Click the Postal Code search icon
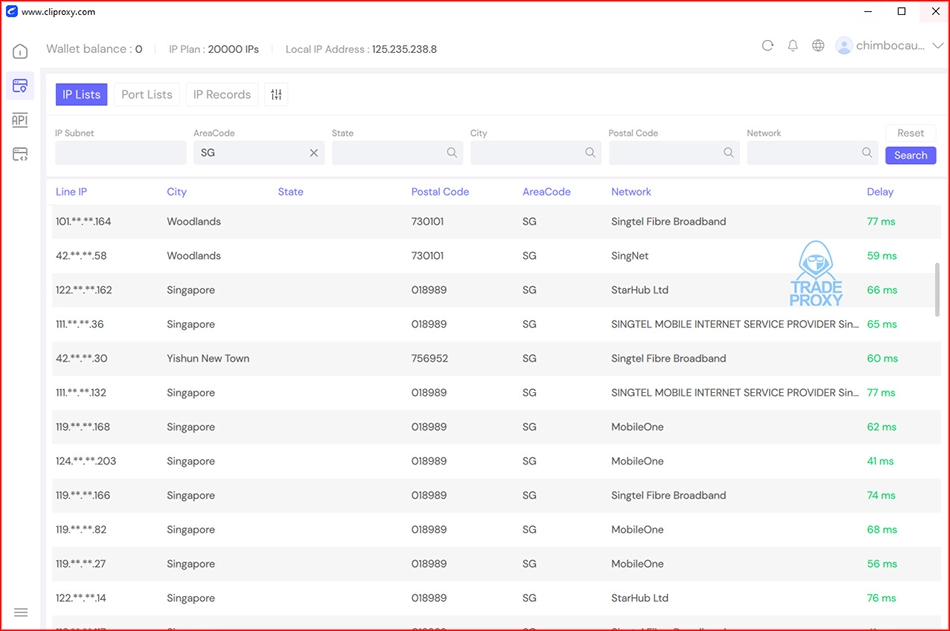The width and height of the screenshot is (950, 631). tap(728, 153)
